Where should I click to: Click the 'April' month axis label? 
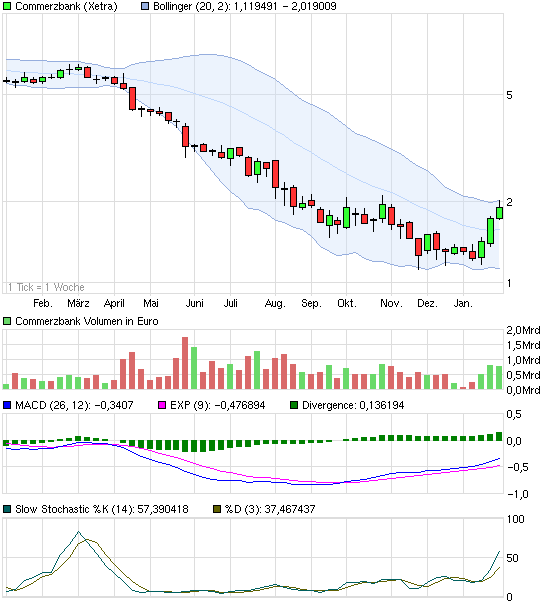[x=114, y=303]
